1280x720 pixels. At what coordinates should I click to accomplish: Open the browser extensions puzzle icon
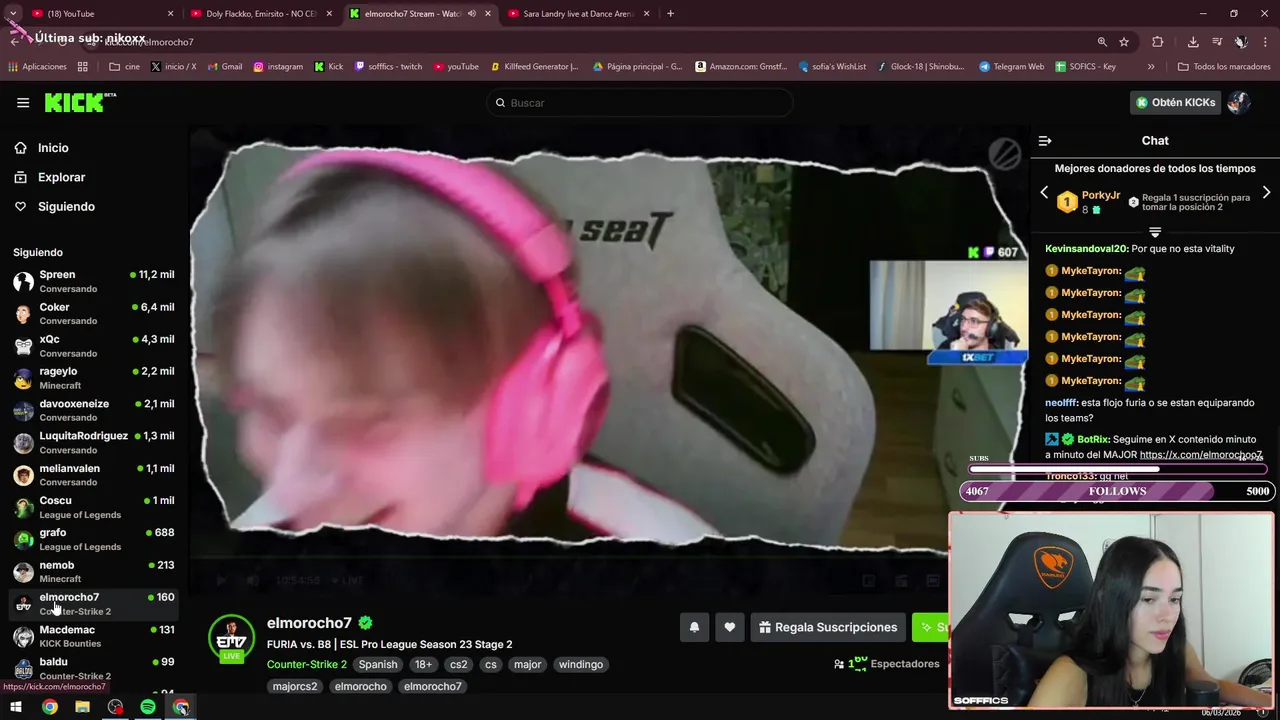coord(1158,42)
